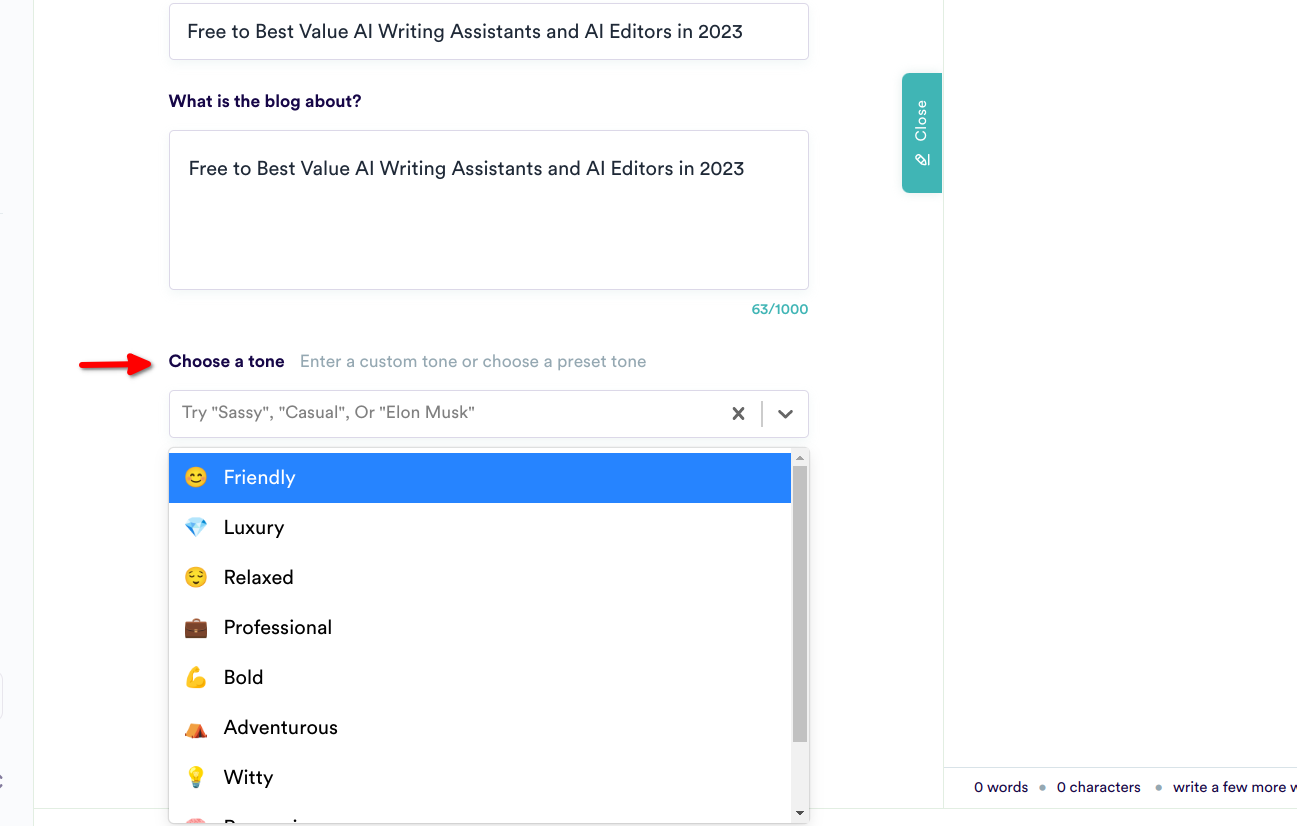Click the 63/1000 character counter

click(x=780, y=309)
